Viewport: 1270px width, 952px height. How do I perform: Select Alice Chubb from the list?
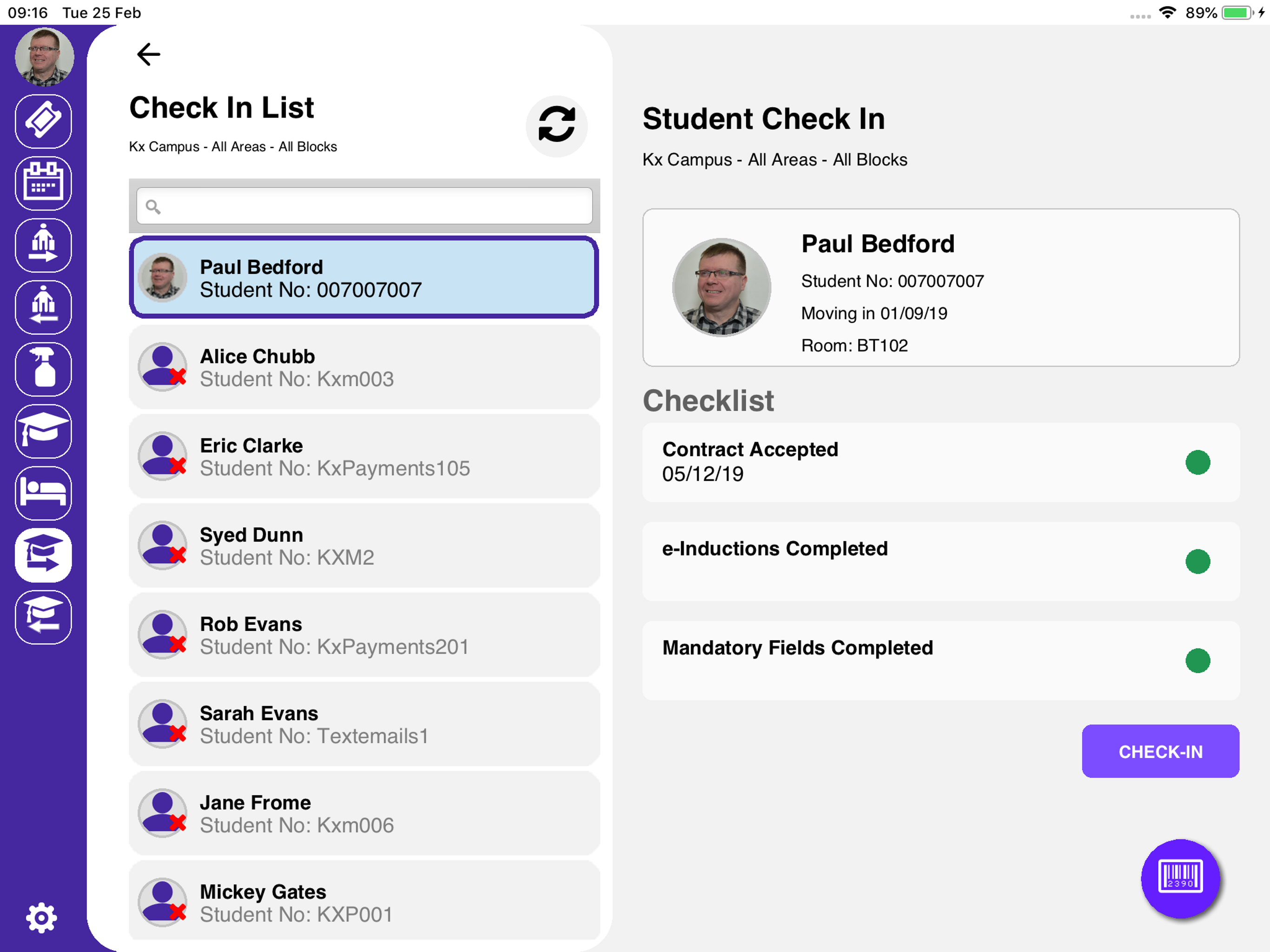364,368
